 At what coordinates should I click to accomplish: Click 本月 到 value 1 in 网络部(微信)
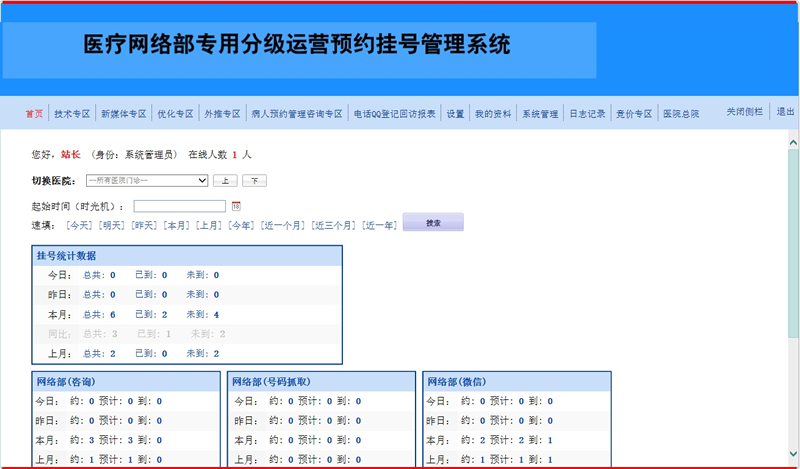coord(550,440)
